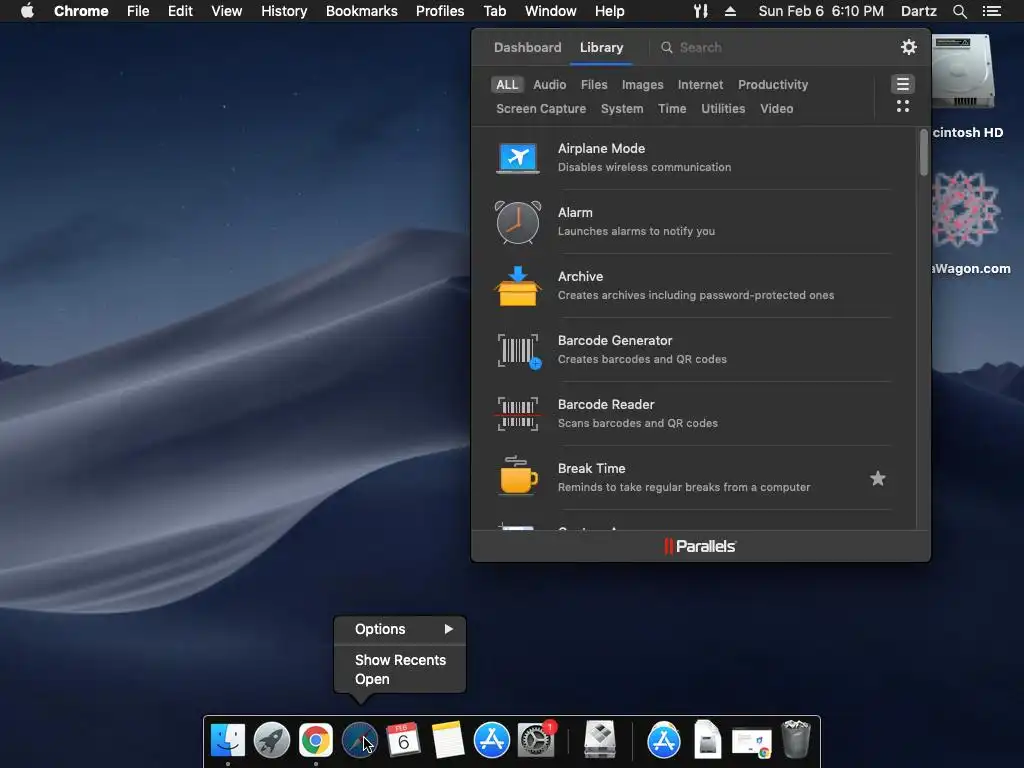This screenshot has width=1024, height=768.
Task: Filter tools by Images
Action: (643, 85)
